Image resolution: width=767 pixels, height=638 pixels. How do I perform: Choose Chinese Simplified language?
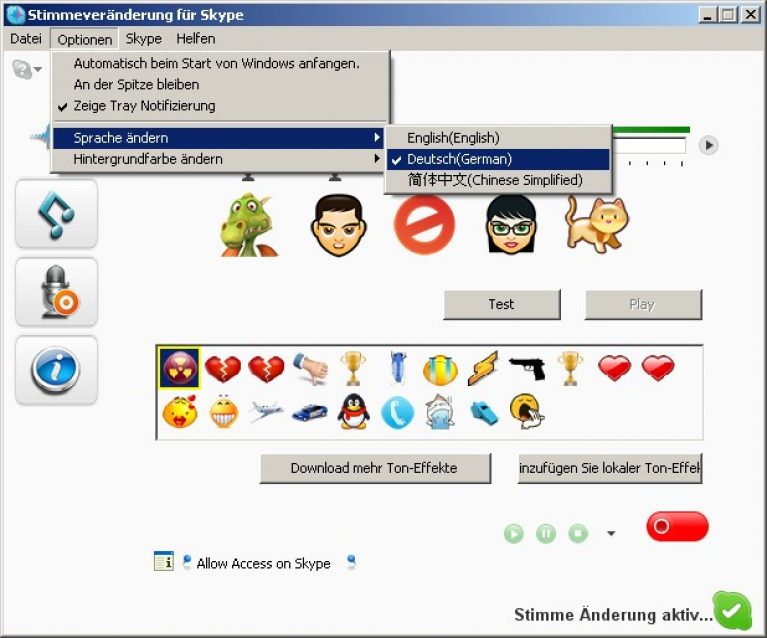point(498,180)
